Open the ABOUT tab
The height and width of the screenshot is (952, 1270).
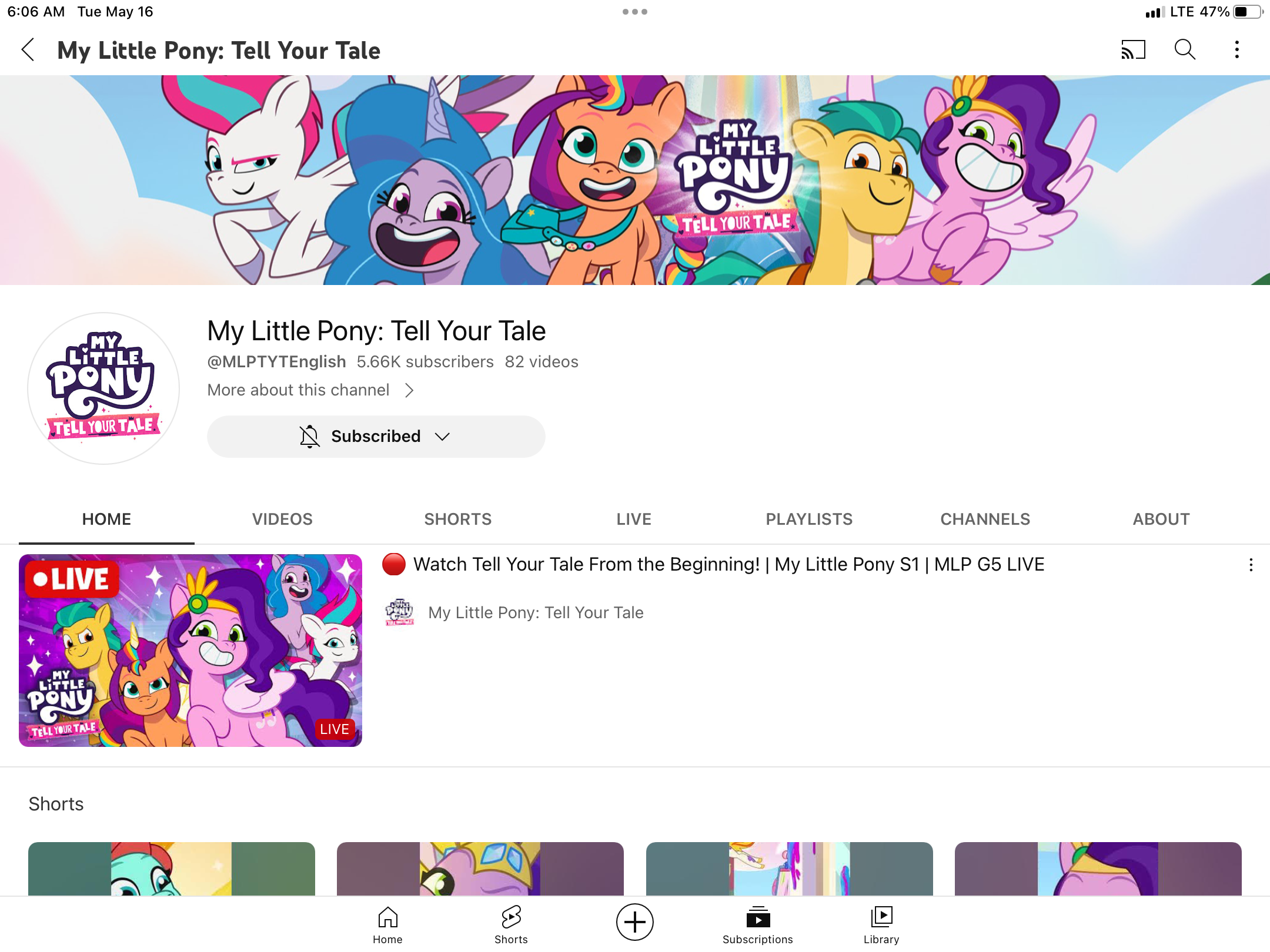pyautogui.click(x=1161, y=519)
